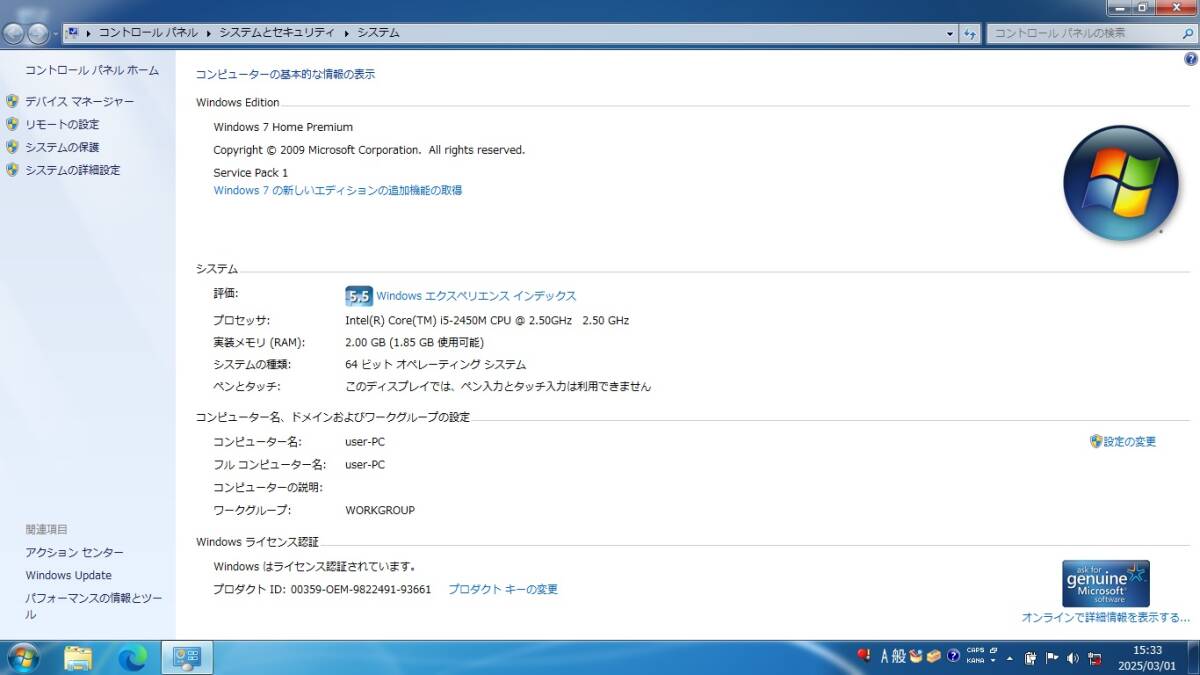Open Action Center flag tray icon
The height and width of the screenshot is (675, 1200).
click(x=1052, y=658)
